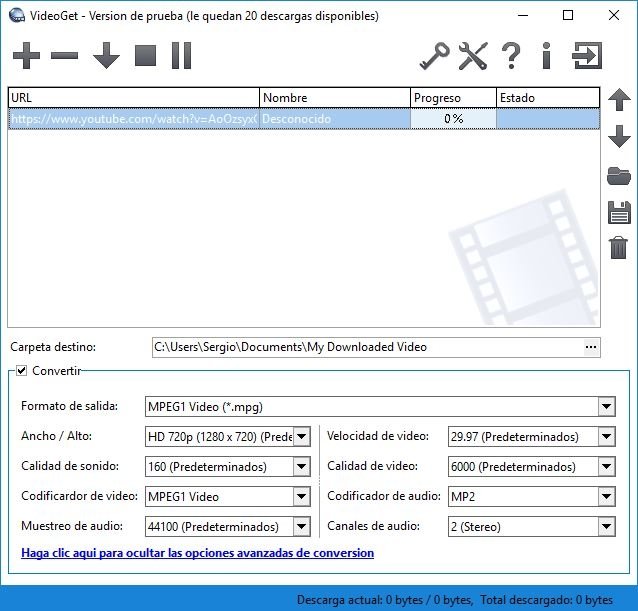Click the Nombre column header

(335, 98)
